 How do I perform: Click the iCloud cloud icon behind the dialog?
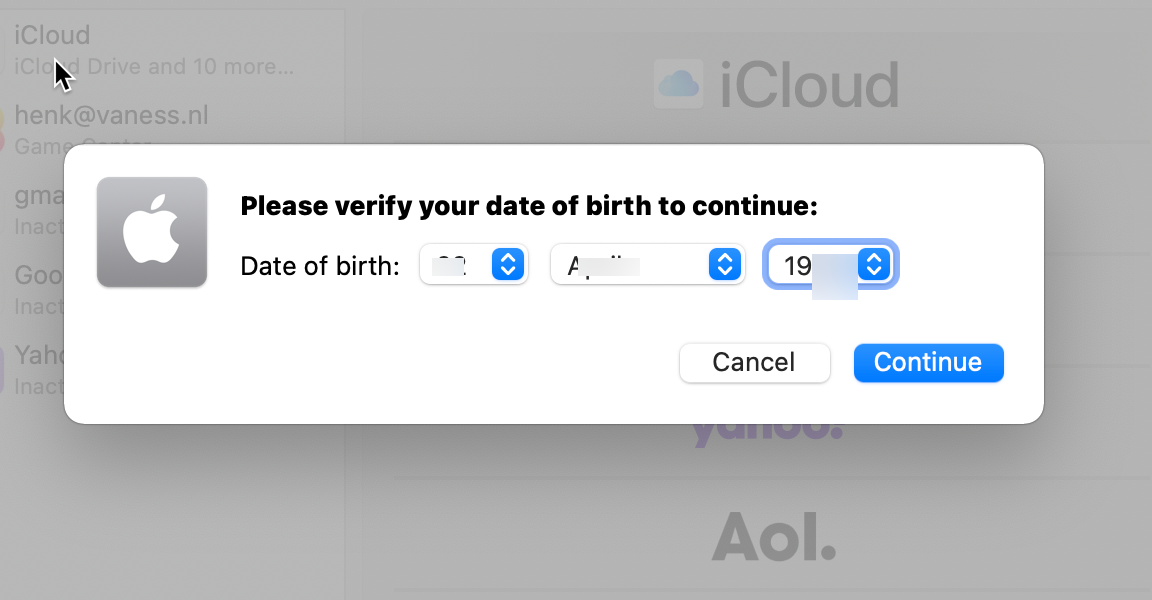click(x=679, y=84)
